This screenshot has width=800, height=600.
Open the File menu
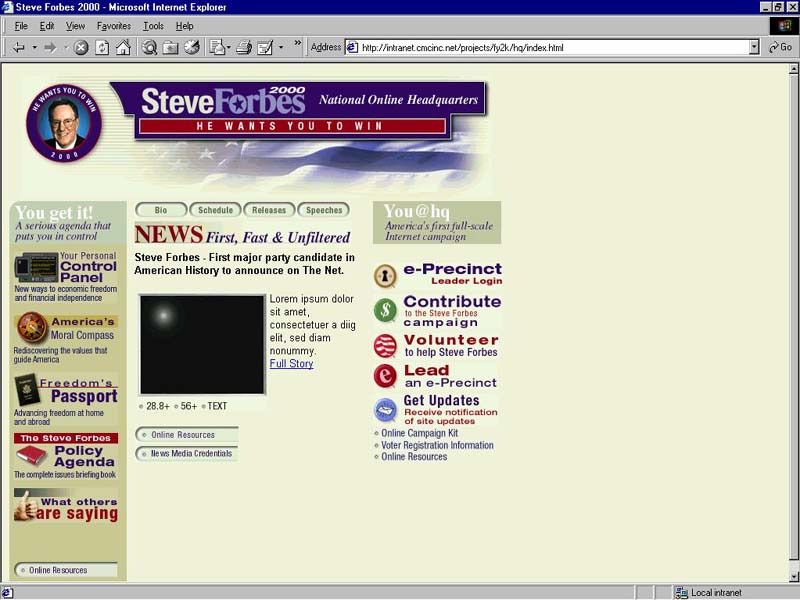21,26
